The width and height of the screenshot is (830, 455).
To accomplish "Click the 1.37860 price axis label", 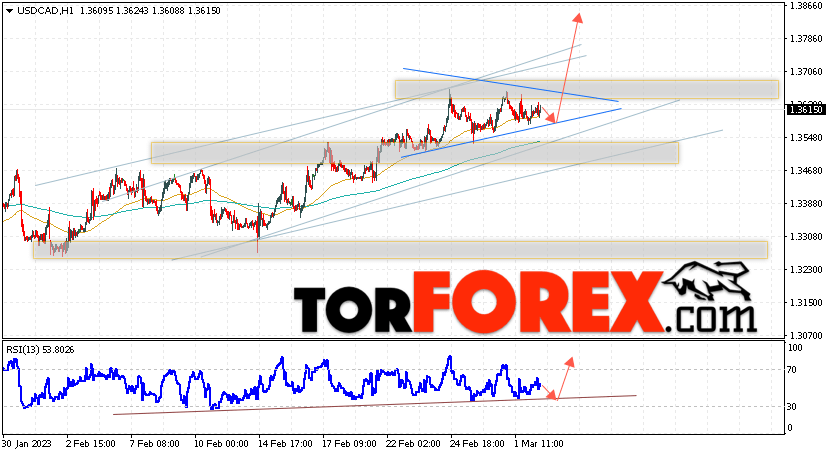I will [806, 39].
